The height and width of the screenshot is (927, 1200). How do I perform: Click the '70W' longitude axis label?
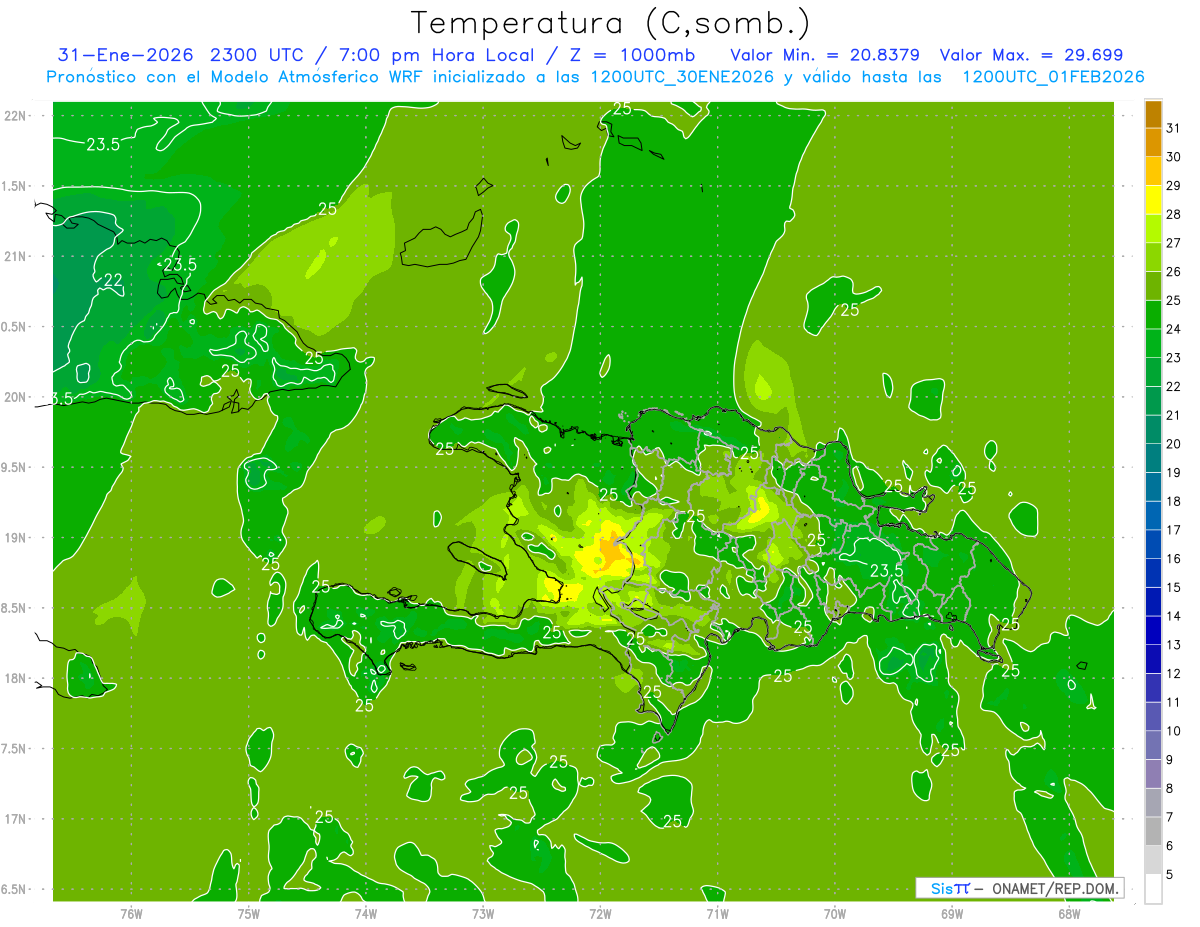(x=835, y=913)
